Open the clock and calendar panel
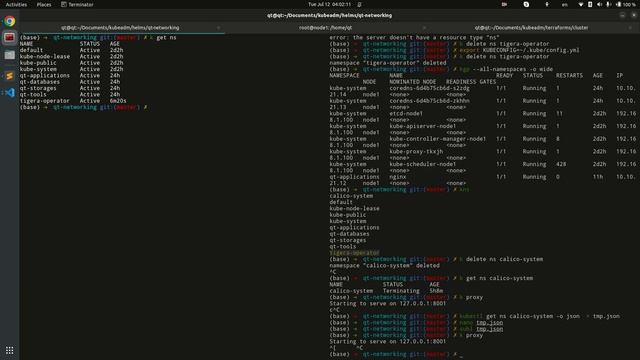640x360 pixels. pyautogui.click(x=329, y=4)
